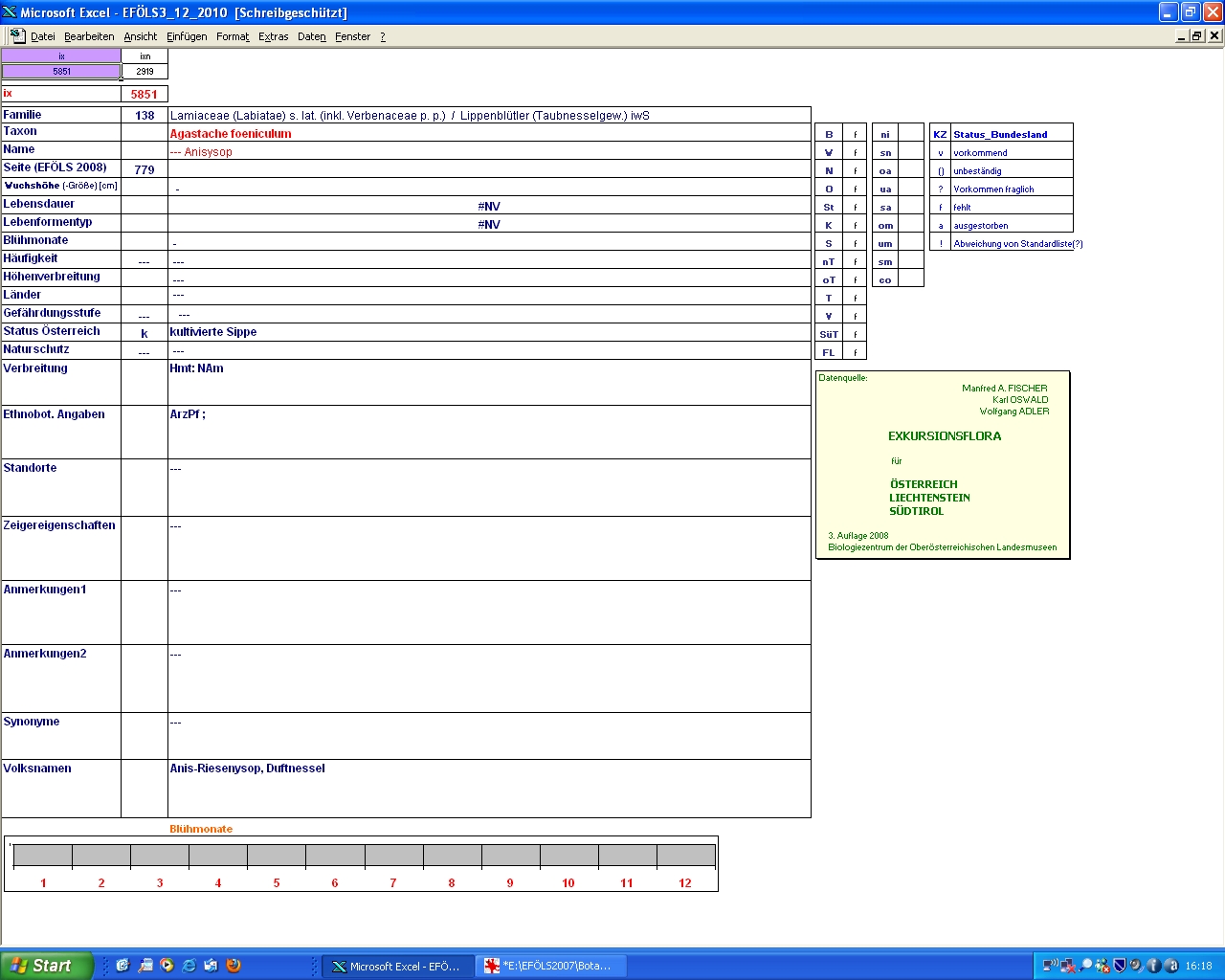The image size is (1225, 980).
Task: Click the Bundesland code cell 'B'
Action: [x=829, y=134]
